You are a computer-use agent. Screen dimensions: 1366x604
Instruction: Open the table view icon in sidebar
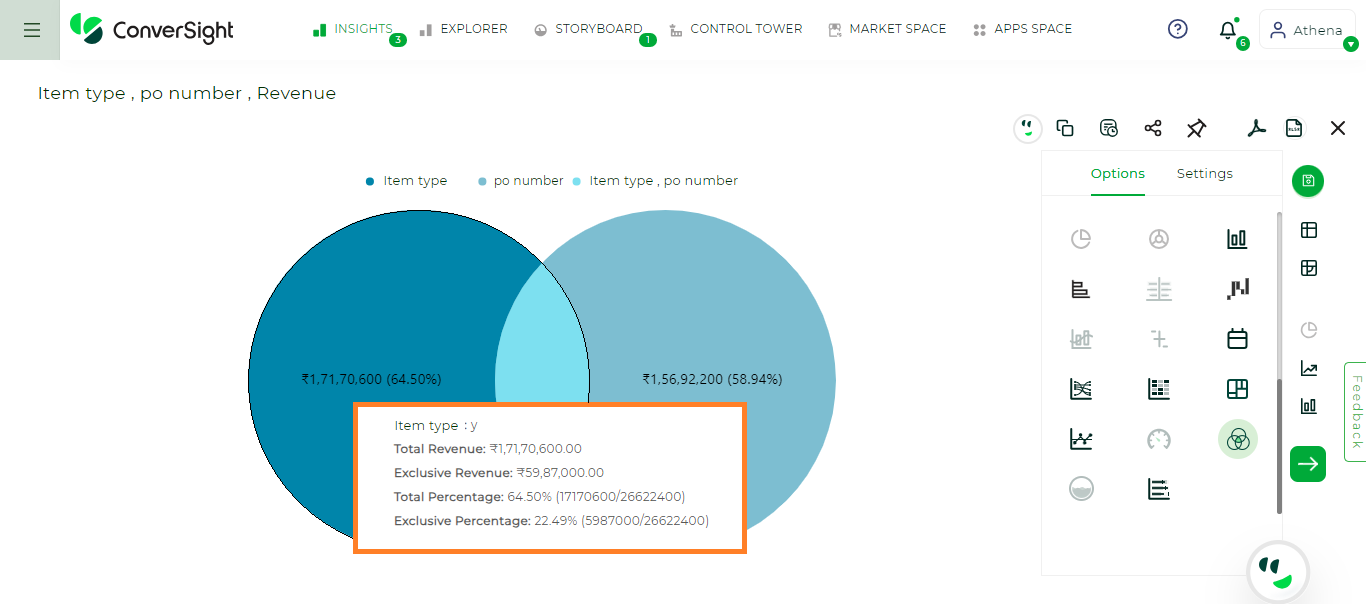coord(1308,230)
